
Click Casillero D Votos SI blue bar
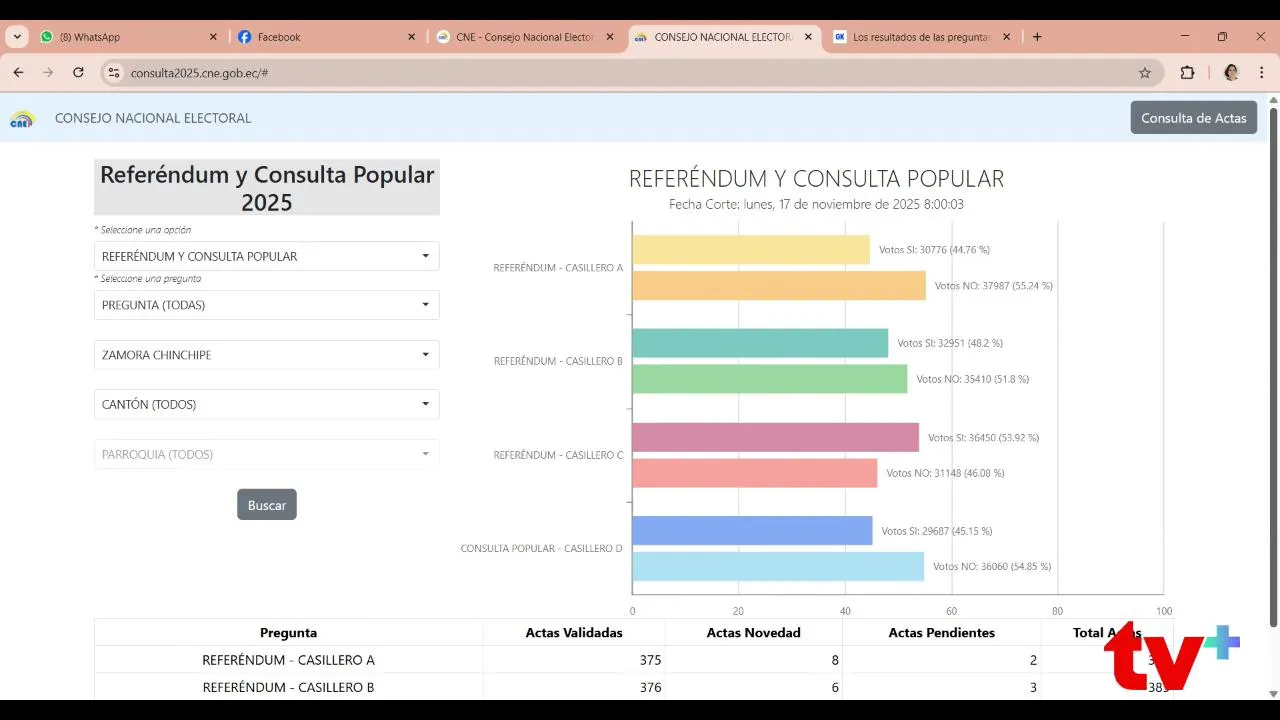(x=752, y=531)
